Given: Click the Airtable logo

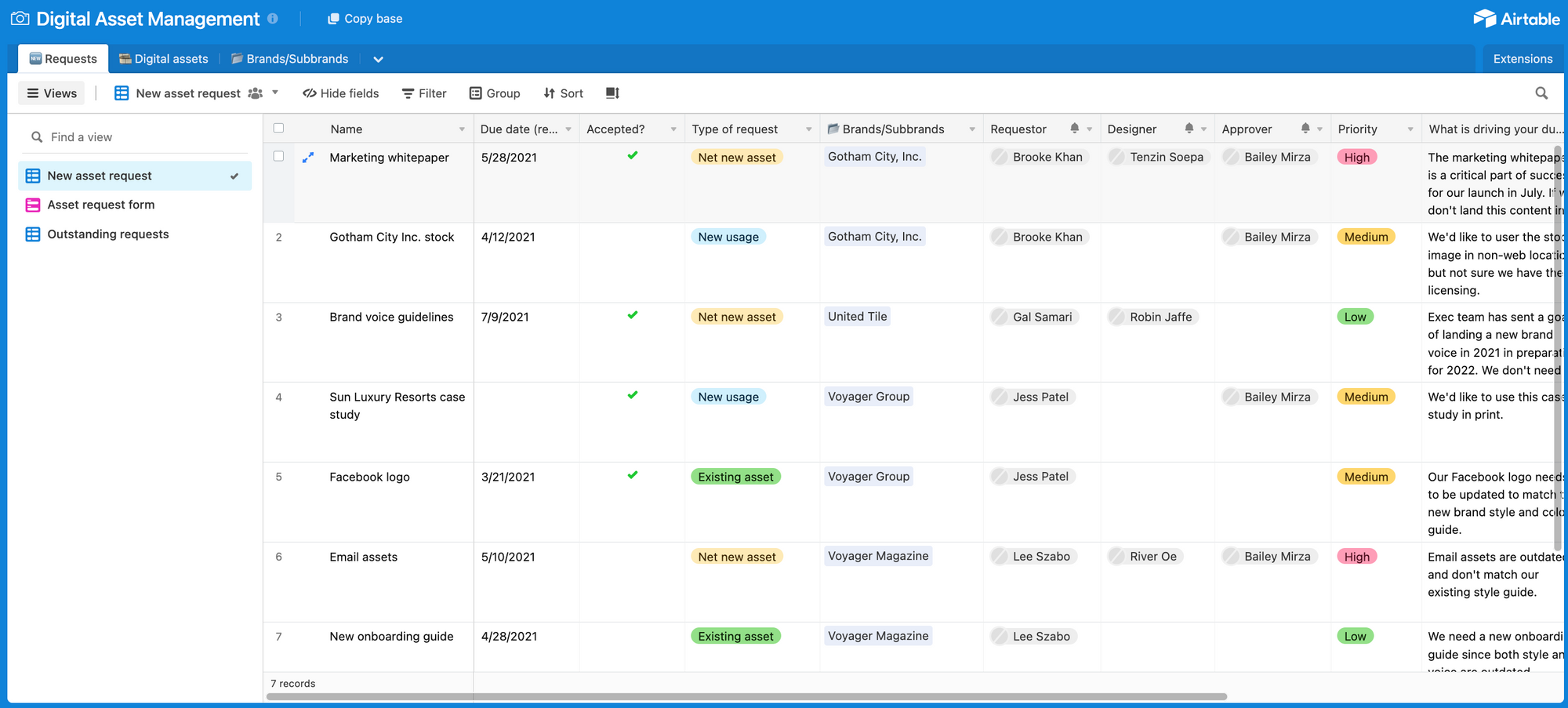Looking at the screenshot, I should click(x=1516, y=19).
